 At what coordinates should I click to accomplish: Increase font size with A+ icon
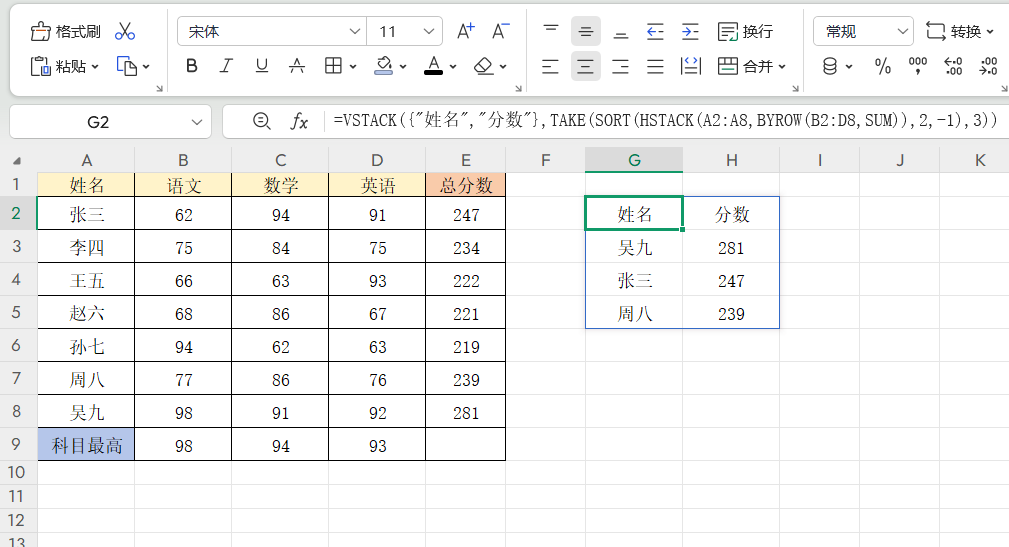pos(466,31)
